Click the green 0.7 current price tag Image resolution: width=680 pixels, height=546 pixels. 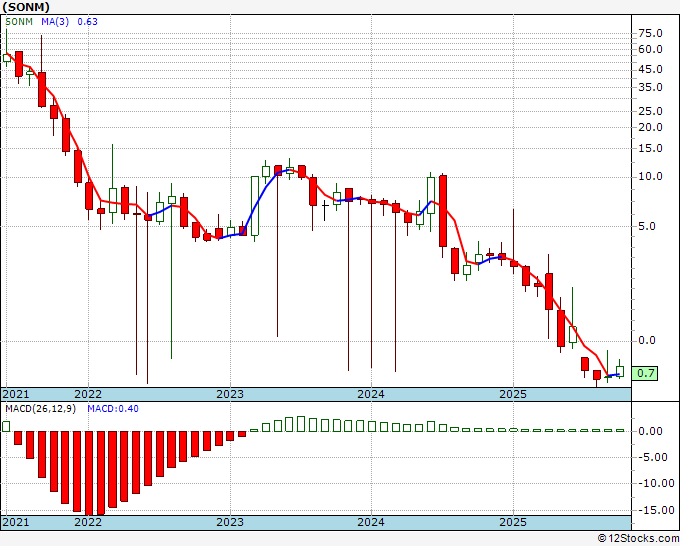coord(645,373)
